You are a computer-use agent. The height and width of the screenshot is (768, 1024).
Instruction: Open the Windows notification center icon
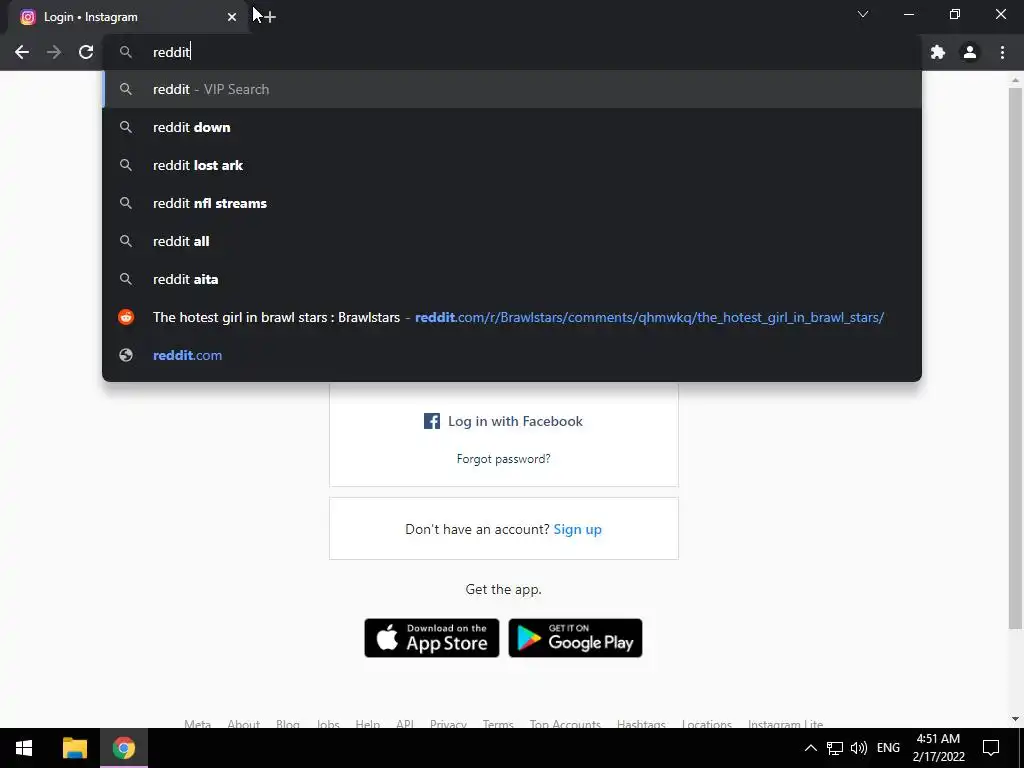coord(991,748)
